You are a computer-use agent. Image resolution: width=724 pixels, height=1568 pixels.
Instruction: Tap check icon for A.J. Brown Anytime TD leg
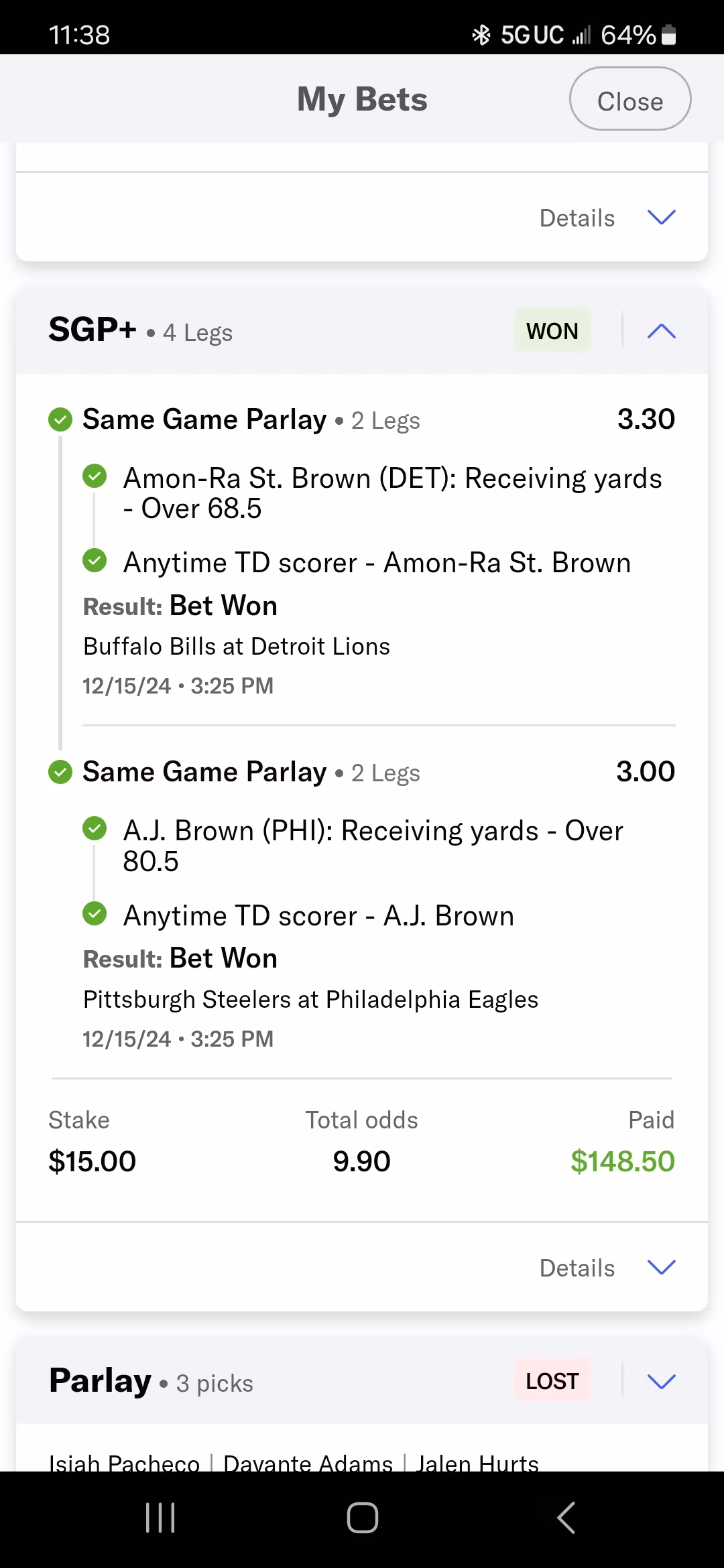tap(95, 914)
